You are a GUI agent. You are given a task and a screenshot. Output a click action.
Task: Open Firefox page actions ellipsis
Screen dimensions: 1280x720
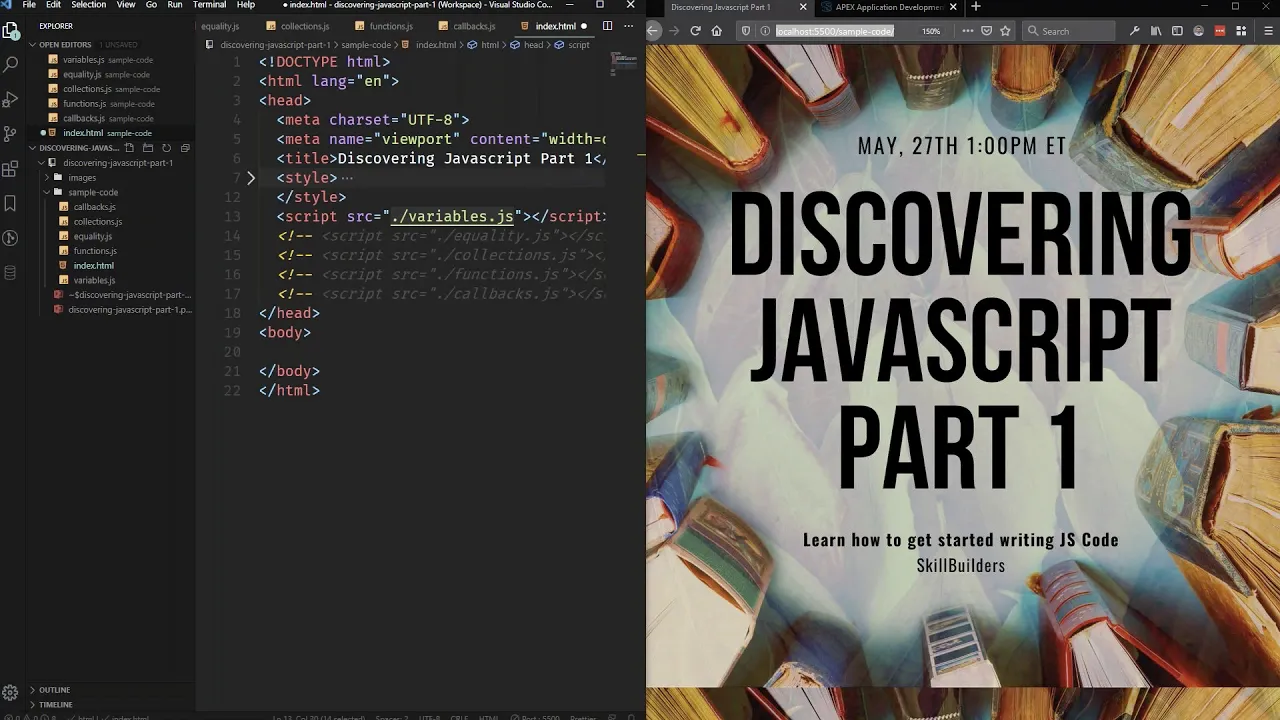[x=967, y=31]
